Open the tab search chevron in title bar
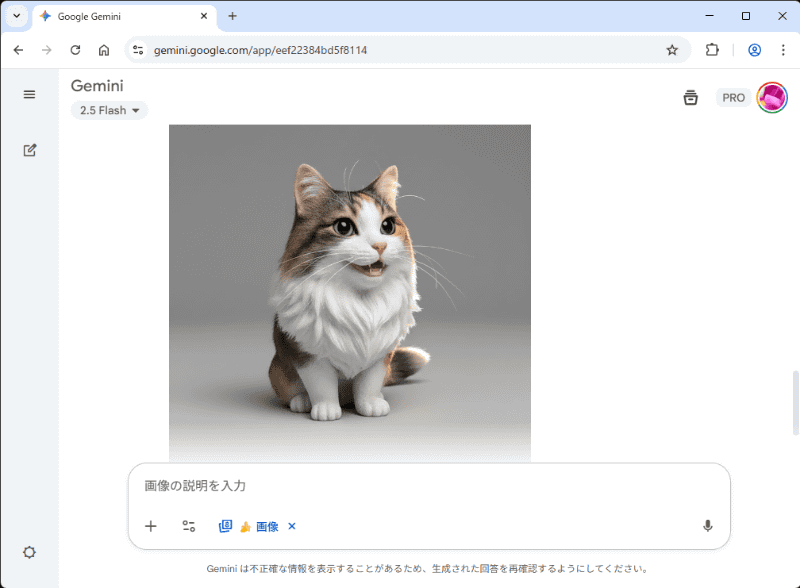The image size is (800, 588). click(15, 16)
